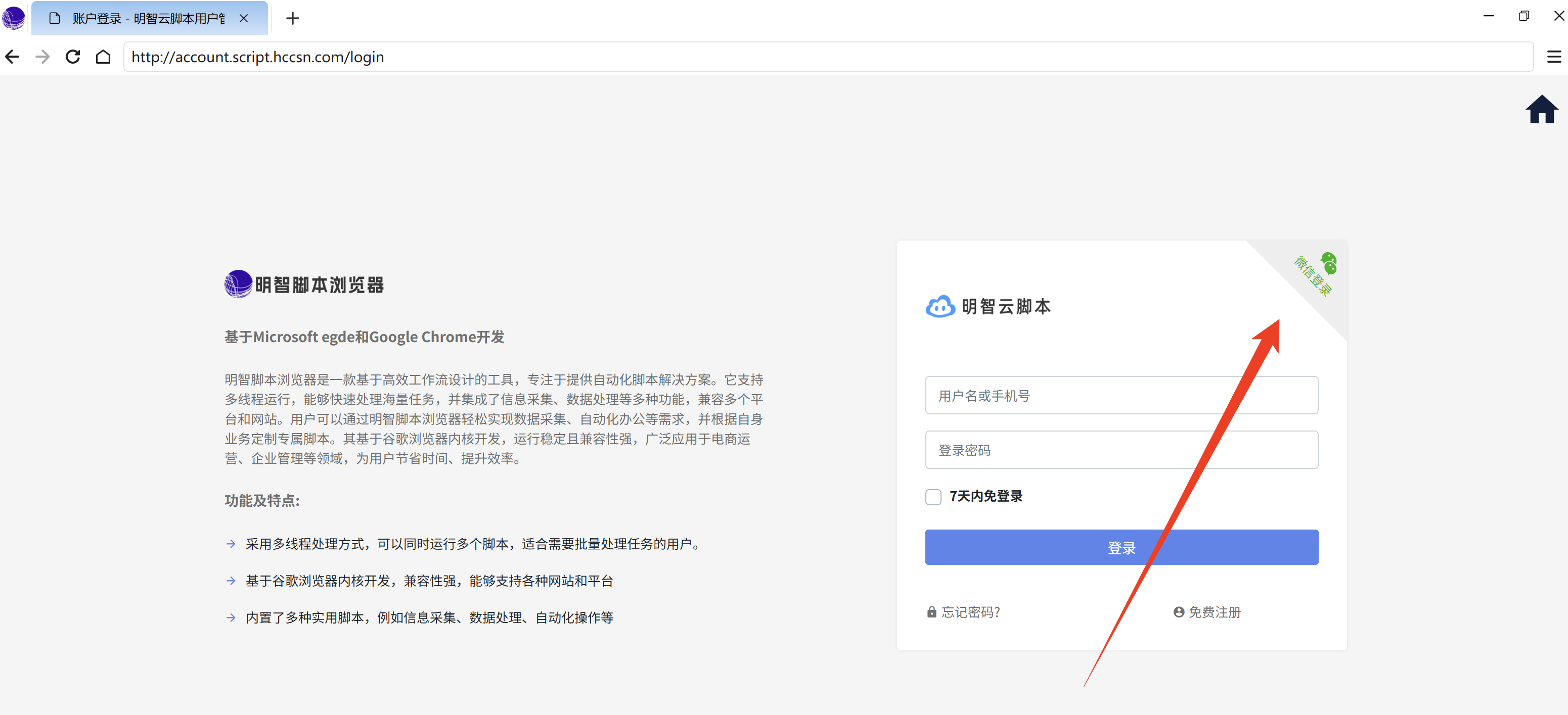Click the bullet starting 内置了多种实用脚本
Viewport: 1568px width, 715px height.
pyautogui.click(x=429, y=617)
